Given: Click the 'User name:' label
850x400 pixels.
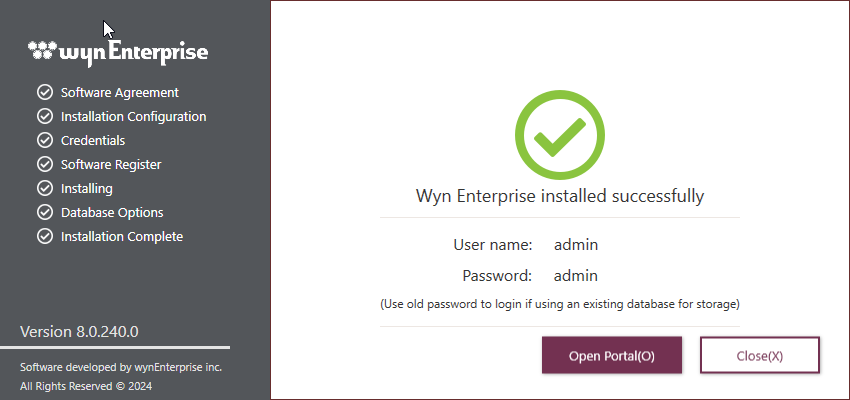Looking at the screenshot, I should (x=493, y=244).
